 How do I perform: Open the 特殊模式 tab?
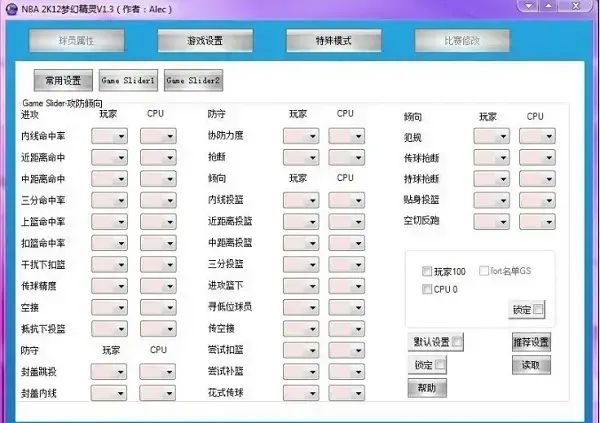click(x=334, y=41)
